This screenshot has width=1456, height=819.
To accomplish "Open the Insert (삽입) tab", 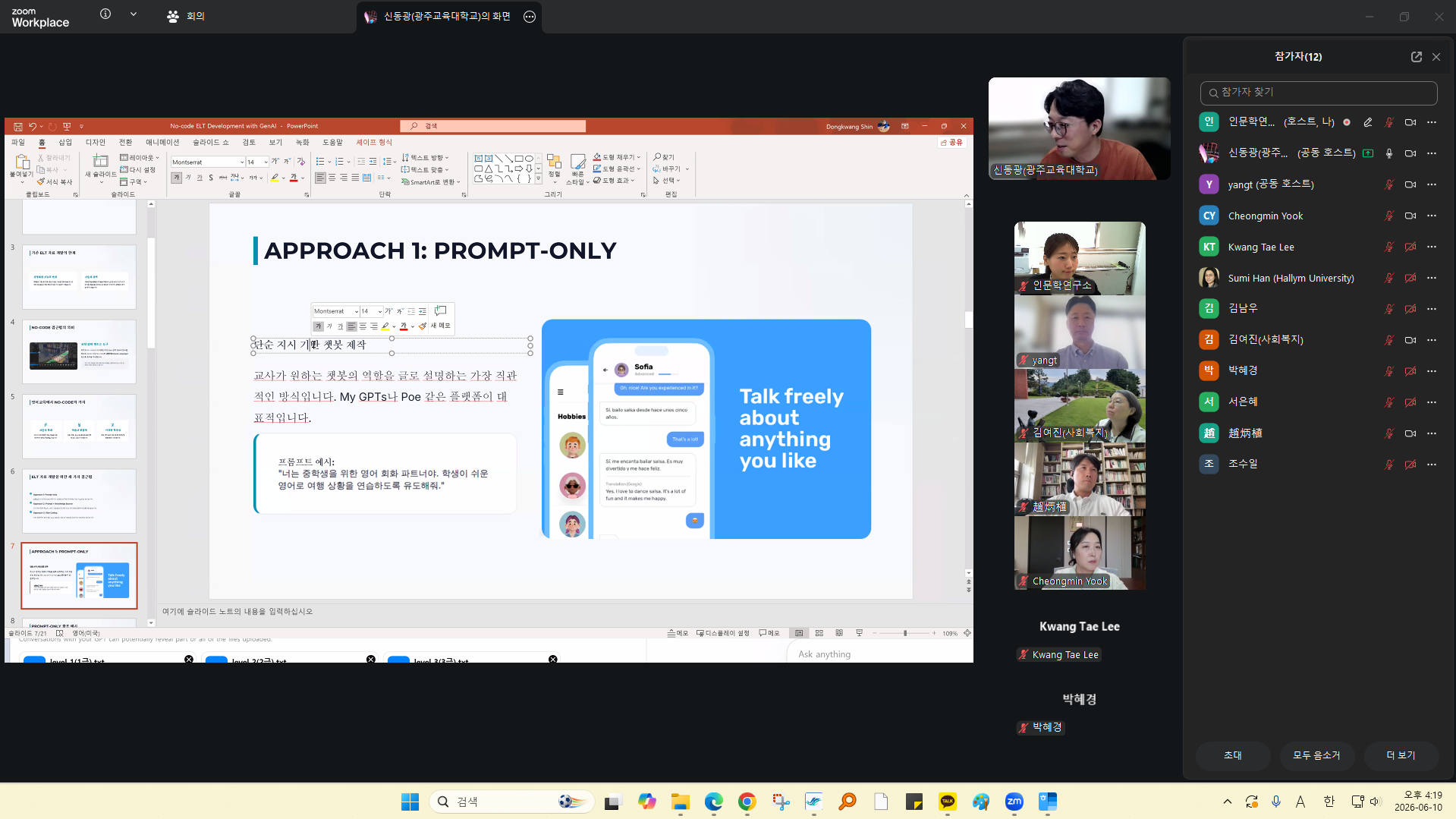I will coord(65,142).
